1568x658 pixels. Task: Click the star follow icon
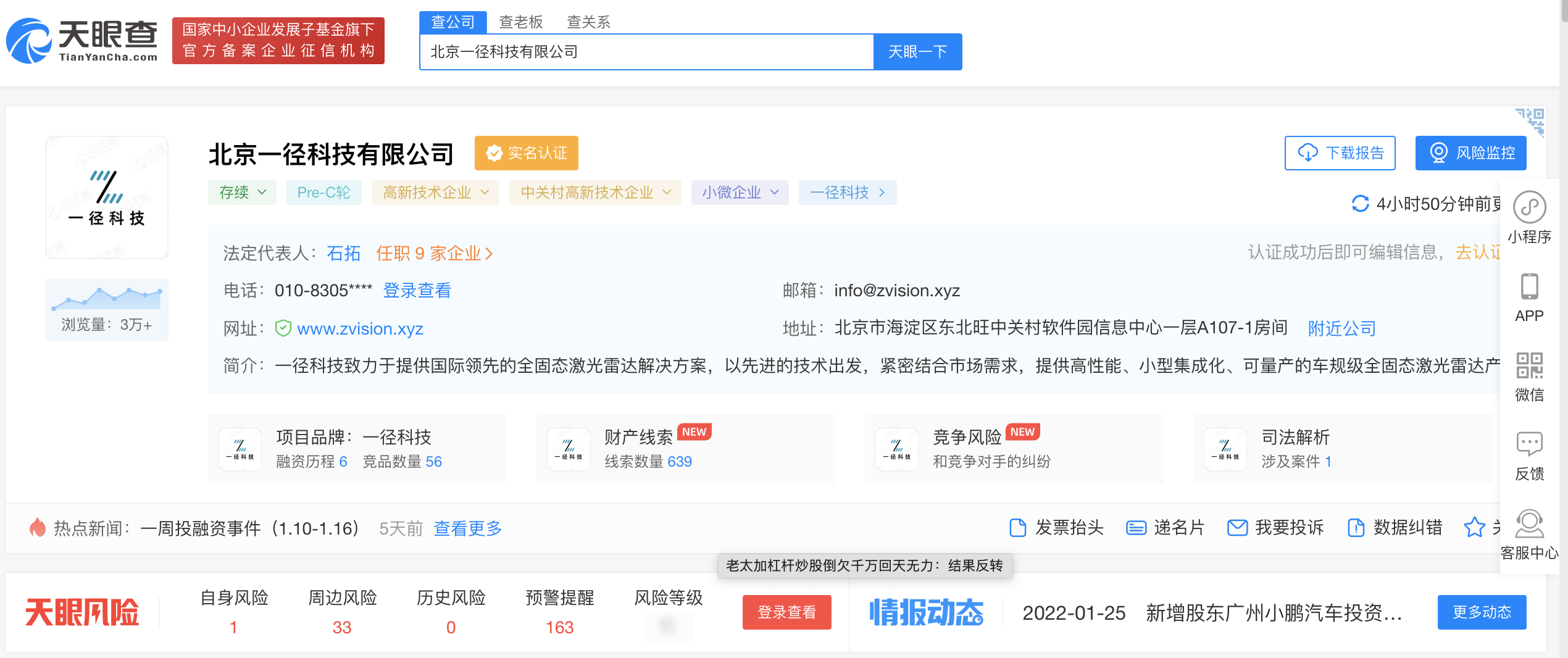tap(1474, 528)
